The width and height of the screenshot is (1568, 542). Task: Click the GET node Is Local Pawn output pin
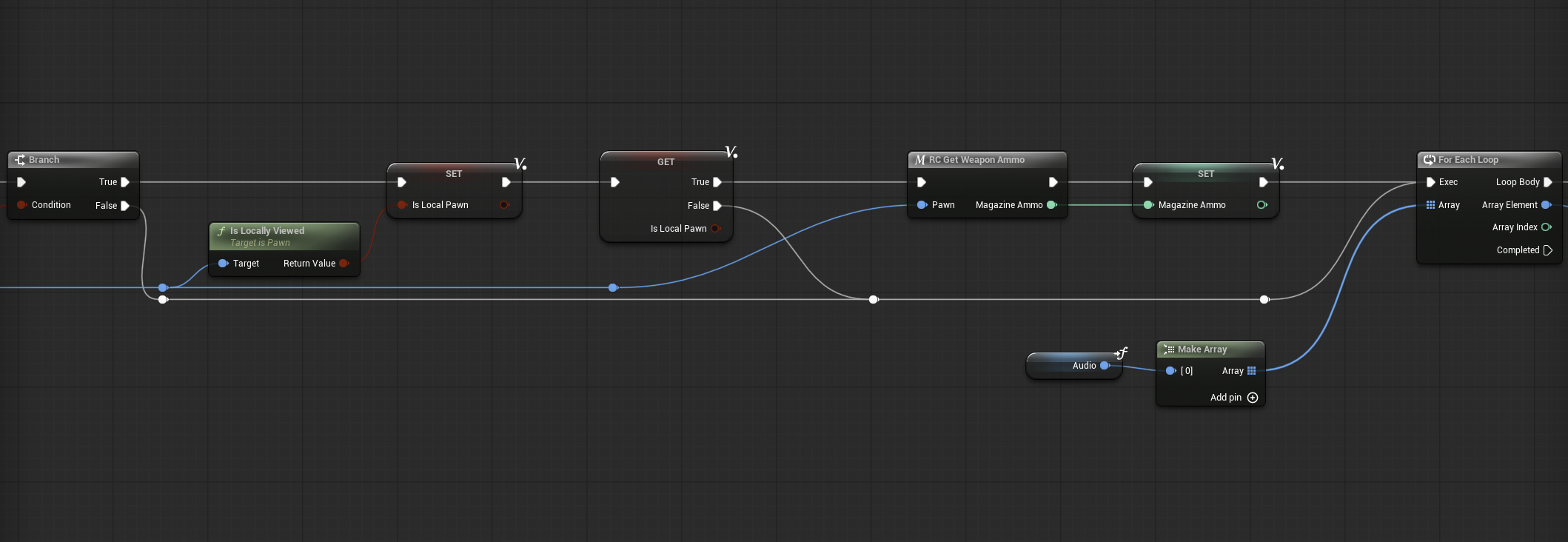coord(716,229)
